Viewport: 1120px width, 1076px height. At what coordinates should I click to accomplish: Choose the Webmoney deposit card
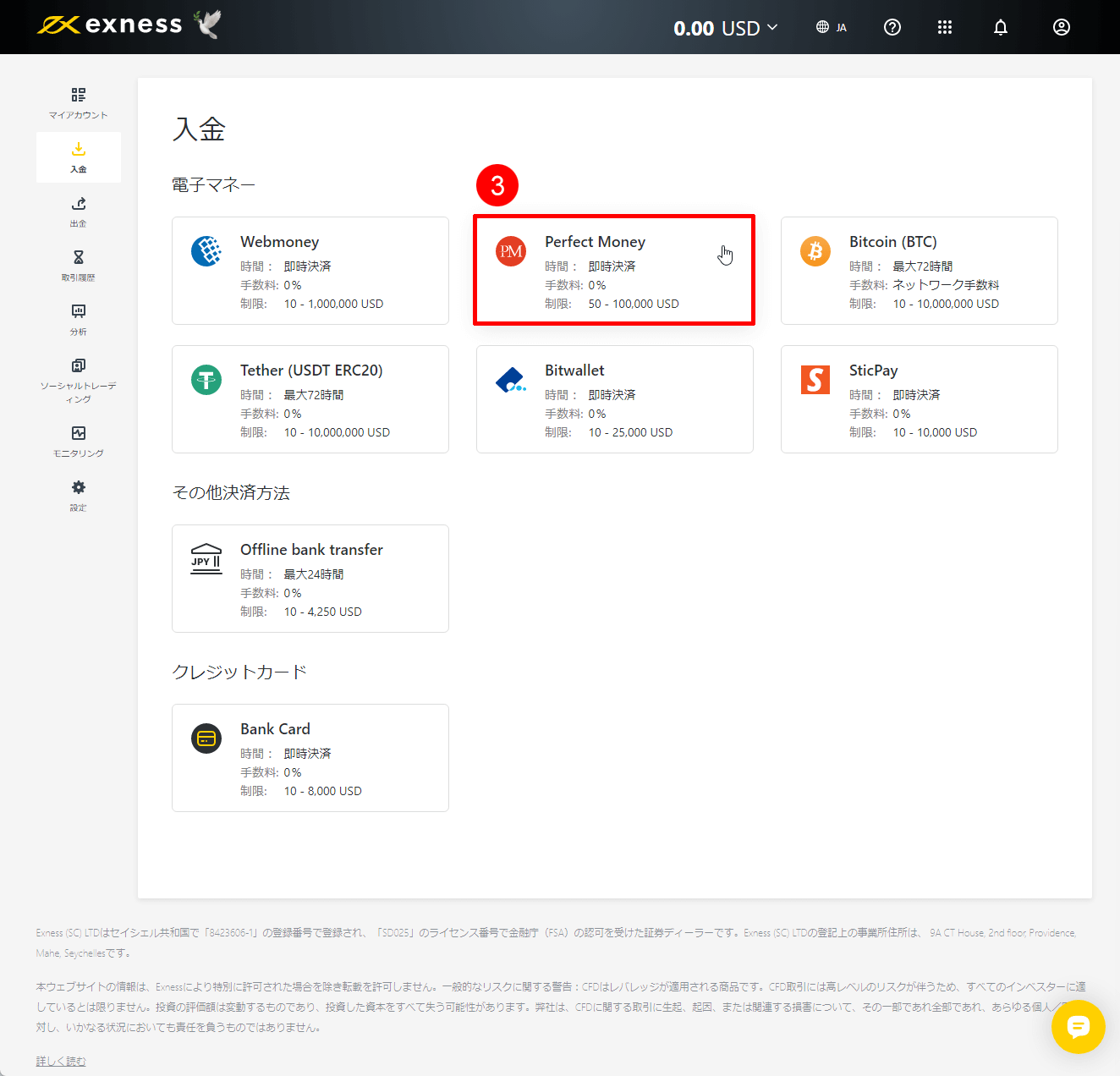click(310, 271)
